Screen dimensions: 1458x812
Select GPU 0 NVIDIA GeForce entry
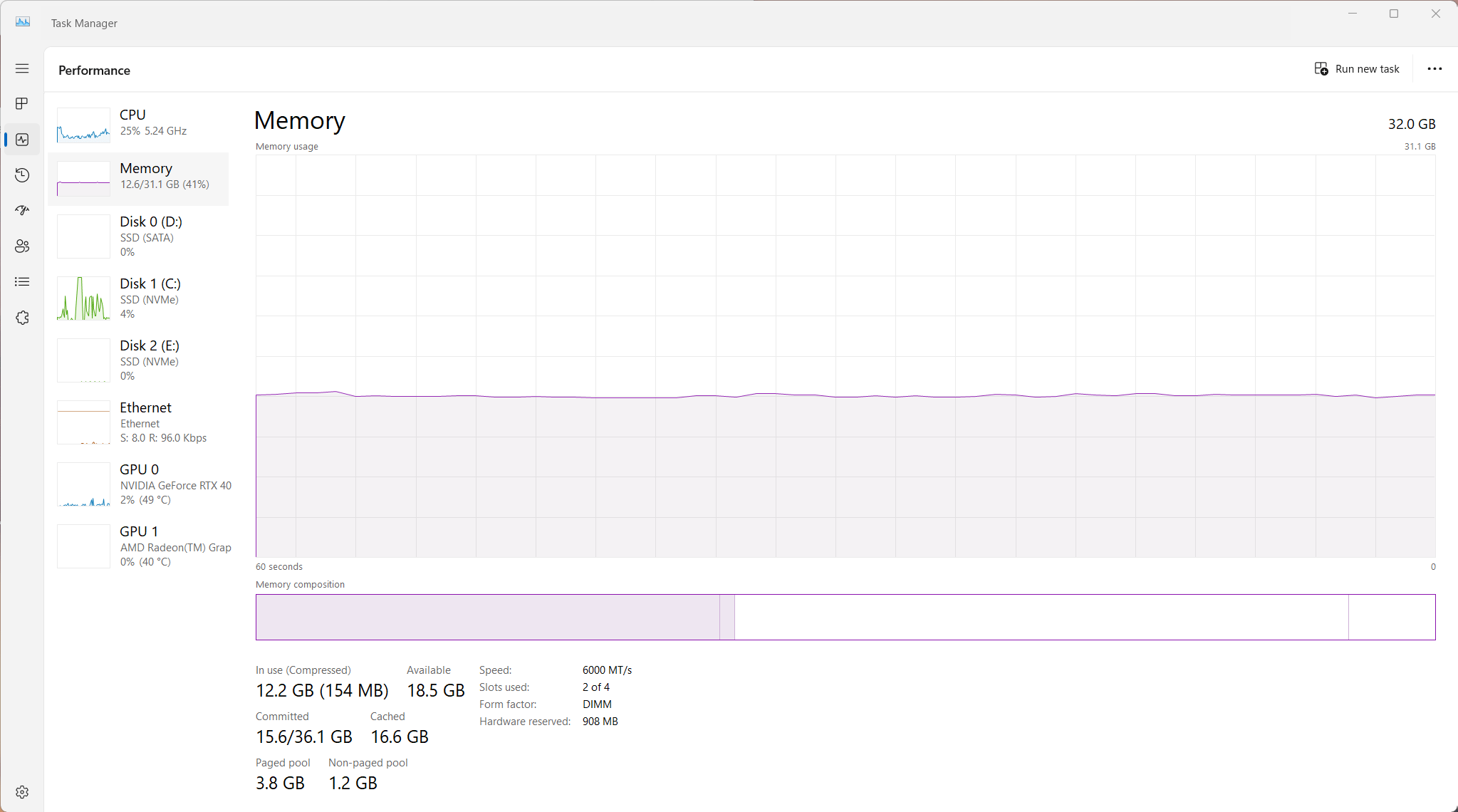pyautogui.click(x=138, y=484)
